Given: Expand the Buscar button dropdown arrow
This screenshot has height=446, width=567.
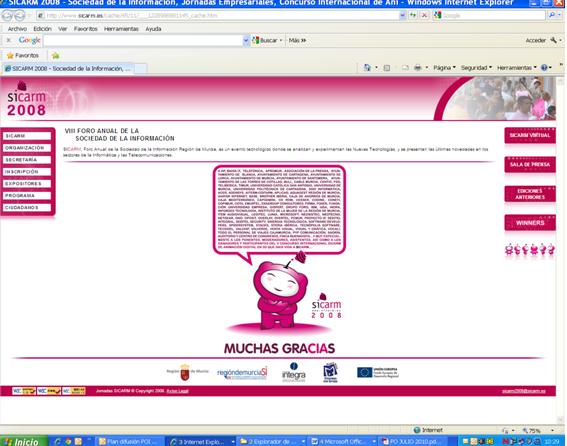Looking at the screenshot, I should point(281,40).
